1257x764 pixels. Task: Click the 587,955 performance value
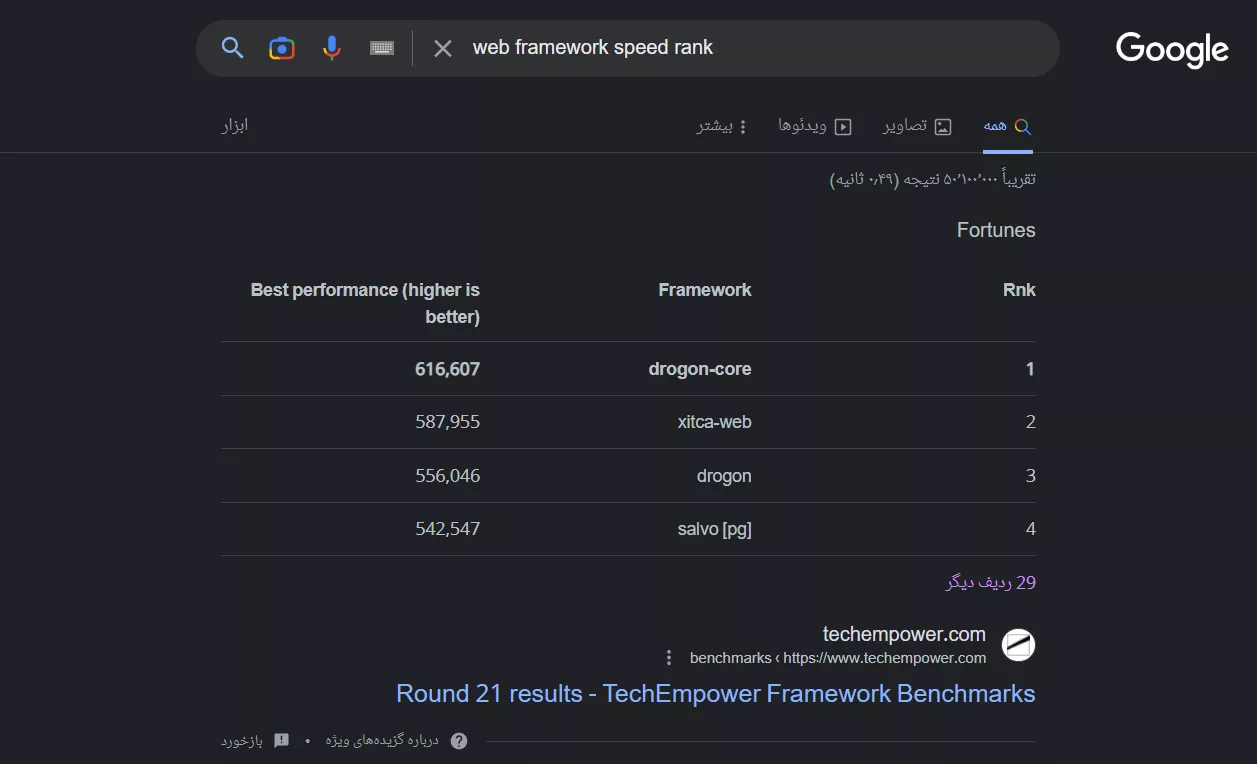(x=447, y=422)
